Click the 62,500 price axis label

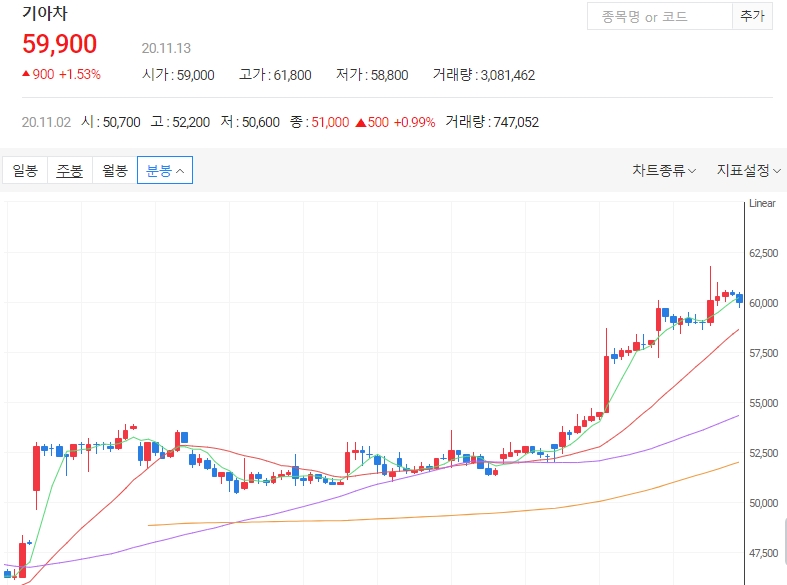tap(763, 253)
